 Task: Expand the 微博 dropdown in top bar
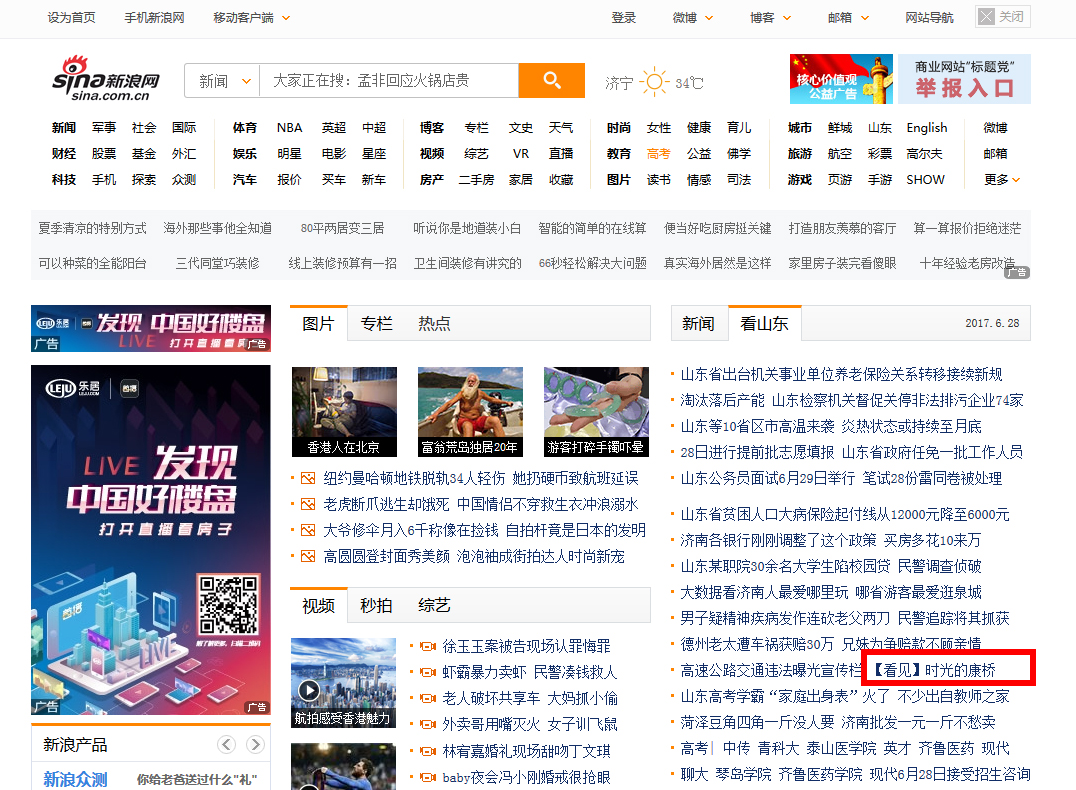tap(694, 18)
